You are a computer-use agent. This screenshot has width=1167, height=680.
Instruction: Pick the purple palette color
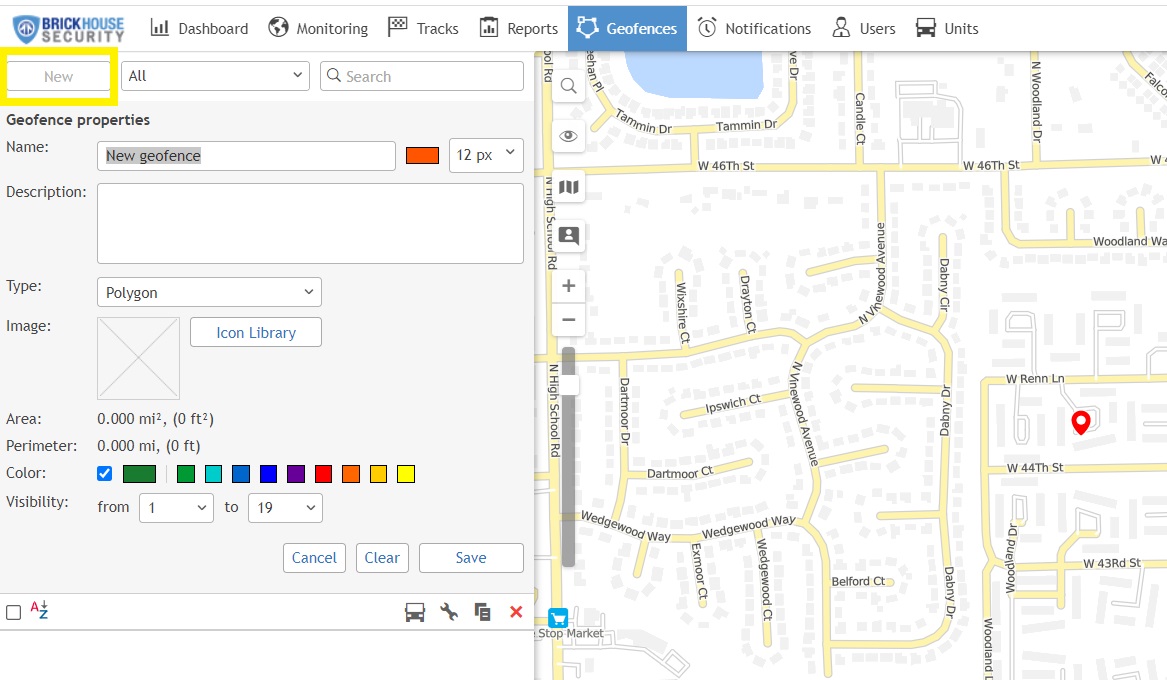pyautogui.click(x=296, y=474)
